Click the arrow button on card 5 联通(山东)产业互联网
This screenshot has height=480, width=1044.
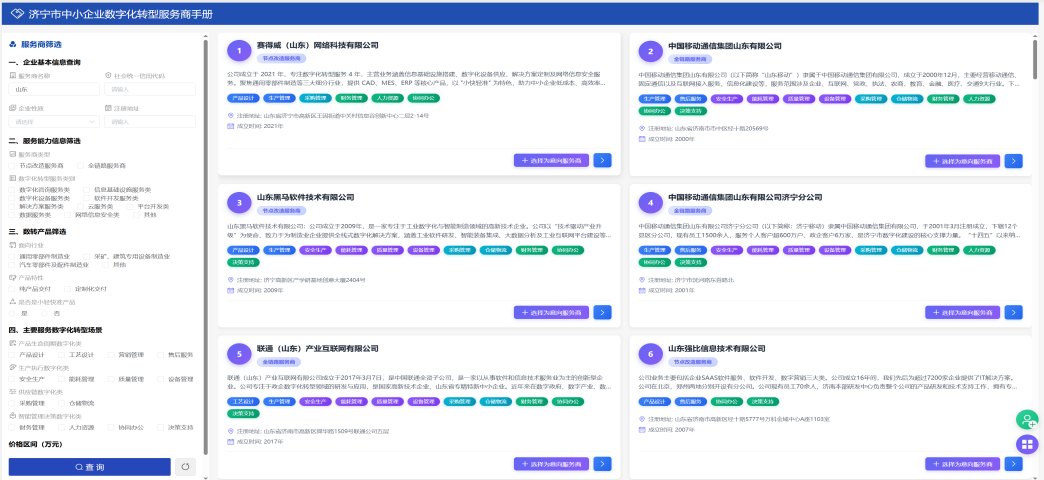[x=602, y=464]
